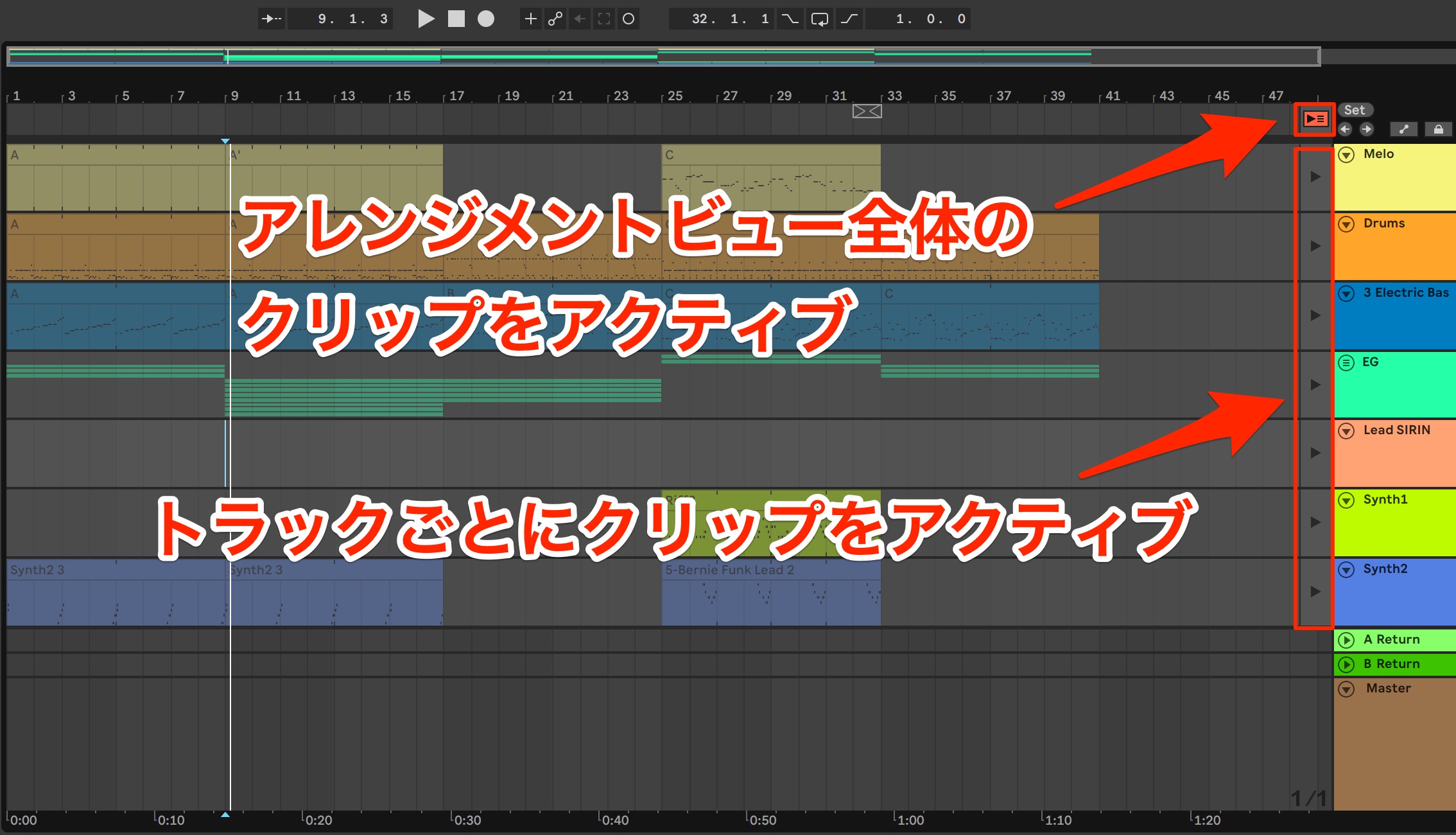This screenshot has height=835, width=1456.
Task: Toggle the Loop switch
Action: (x=820, y=19)
